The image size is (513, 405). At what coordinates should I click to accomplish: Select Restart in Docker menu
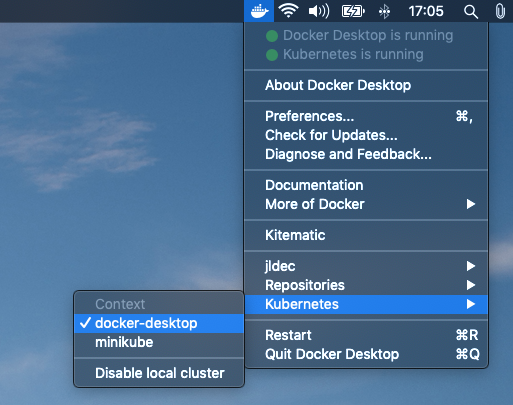point(366,335)
